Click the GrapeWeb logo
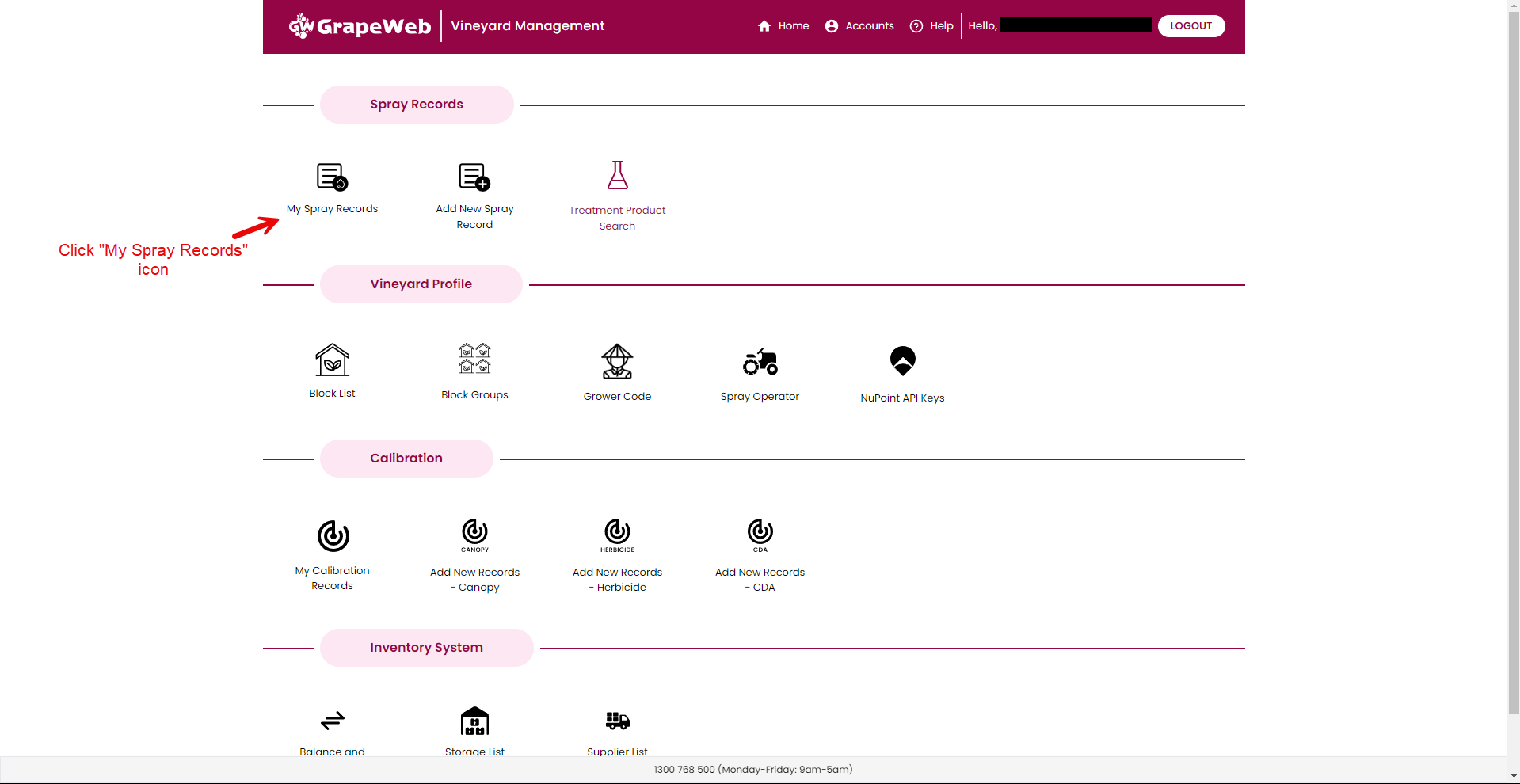The image size is (1520, 784). pyautogui.click(x=360, y=25)
